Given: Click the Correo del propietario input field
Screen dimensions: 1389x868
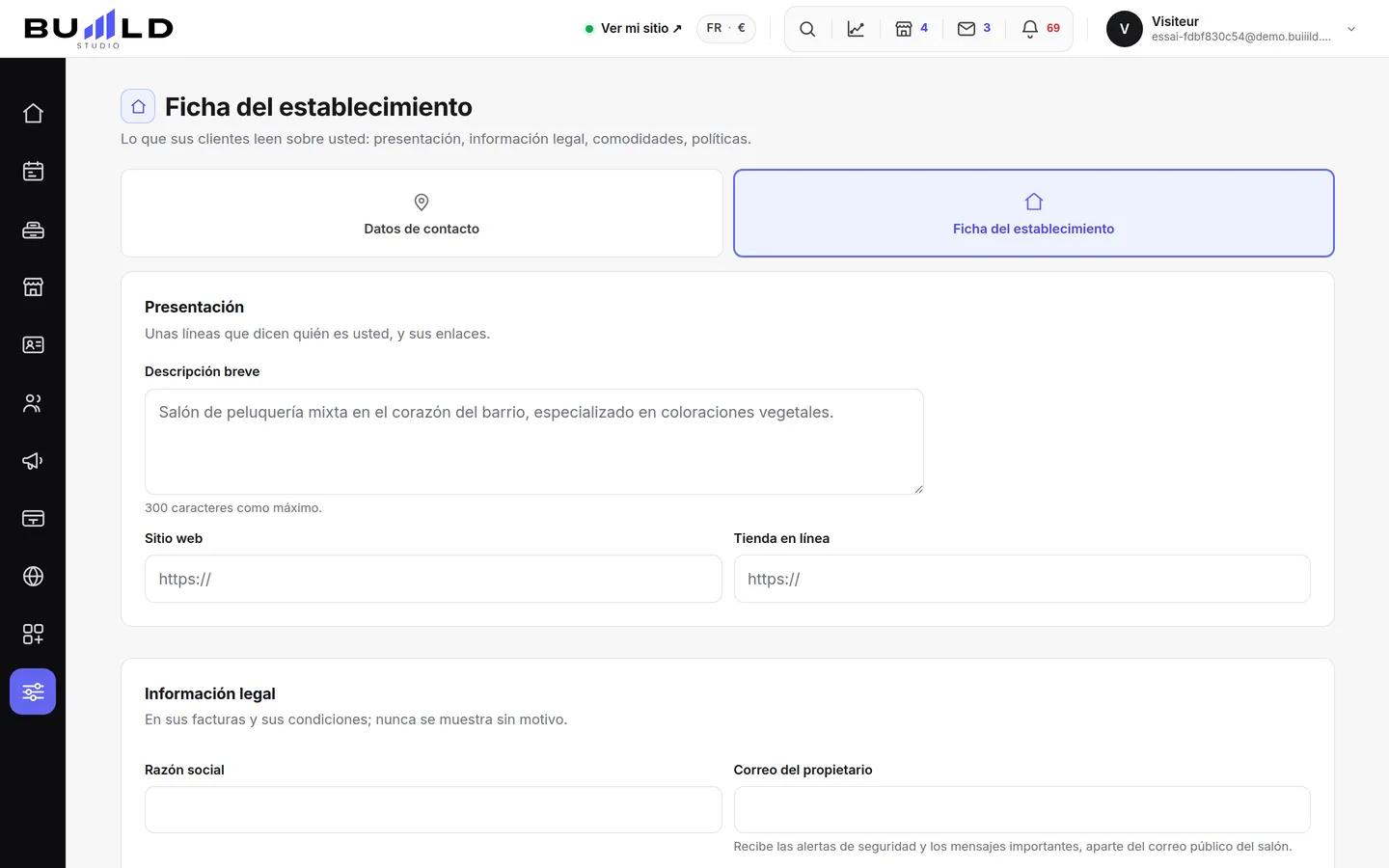Looking at the screenshot, I should pyautogui.click(x=1022, y=809).
